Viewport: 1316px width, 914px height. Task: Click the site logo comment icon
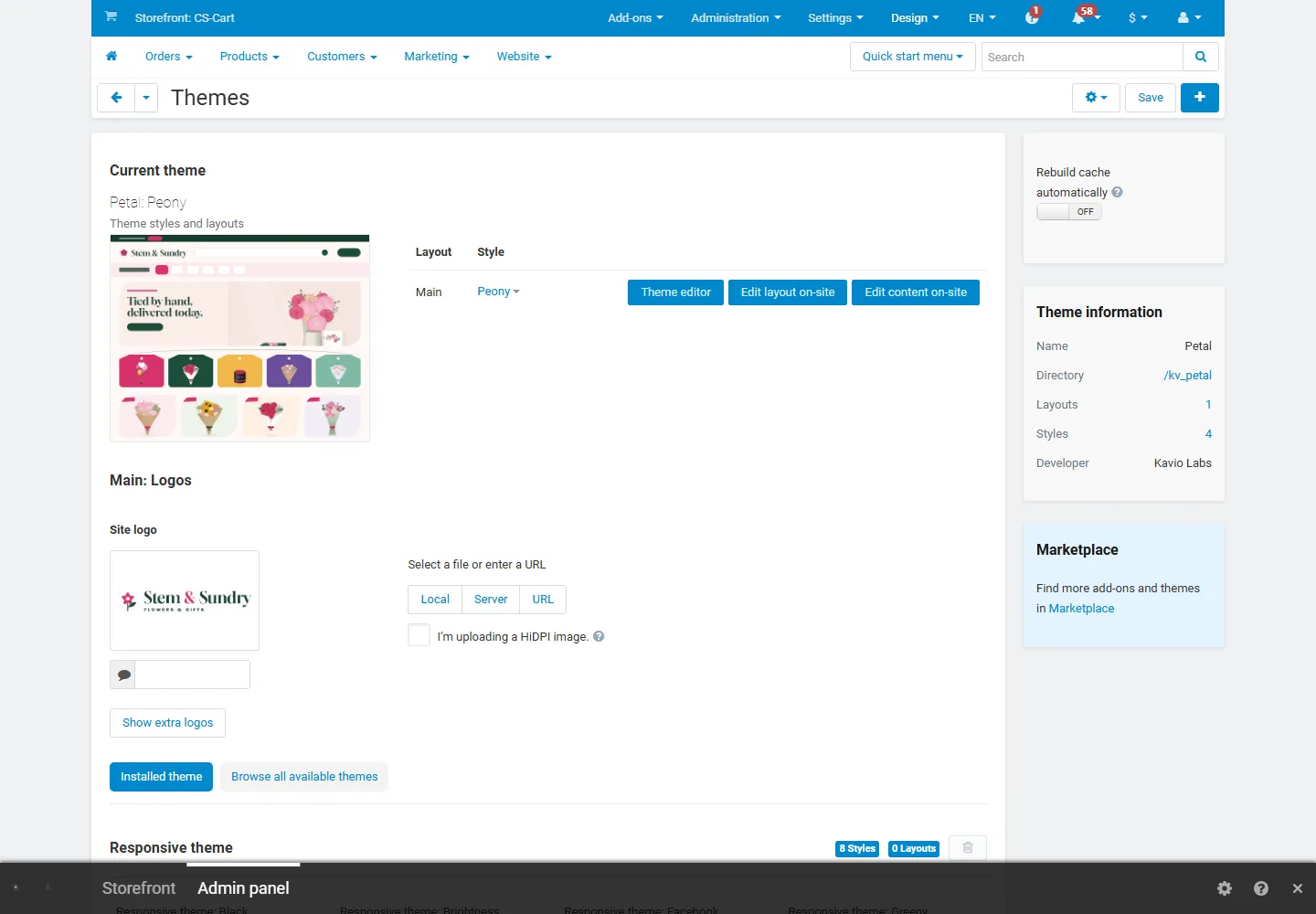123,675
